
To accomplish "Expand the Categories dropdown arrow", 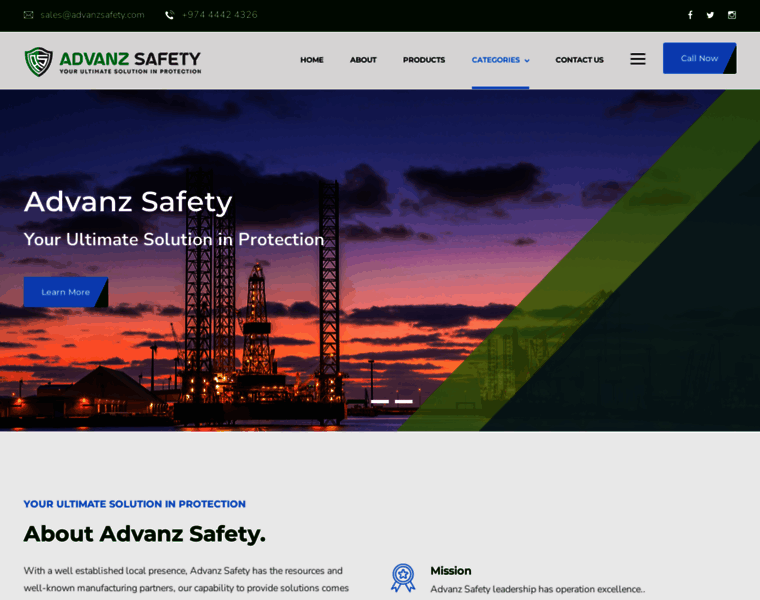I will click(527, 61).
